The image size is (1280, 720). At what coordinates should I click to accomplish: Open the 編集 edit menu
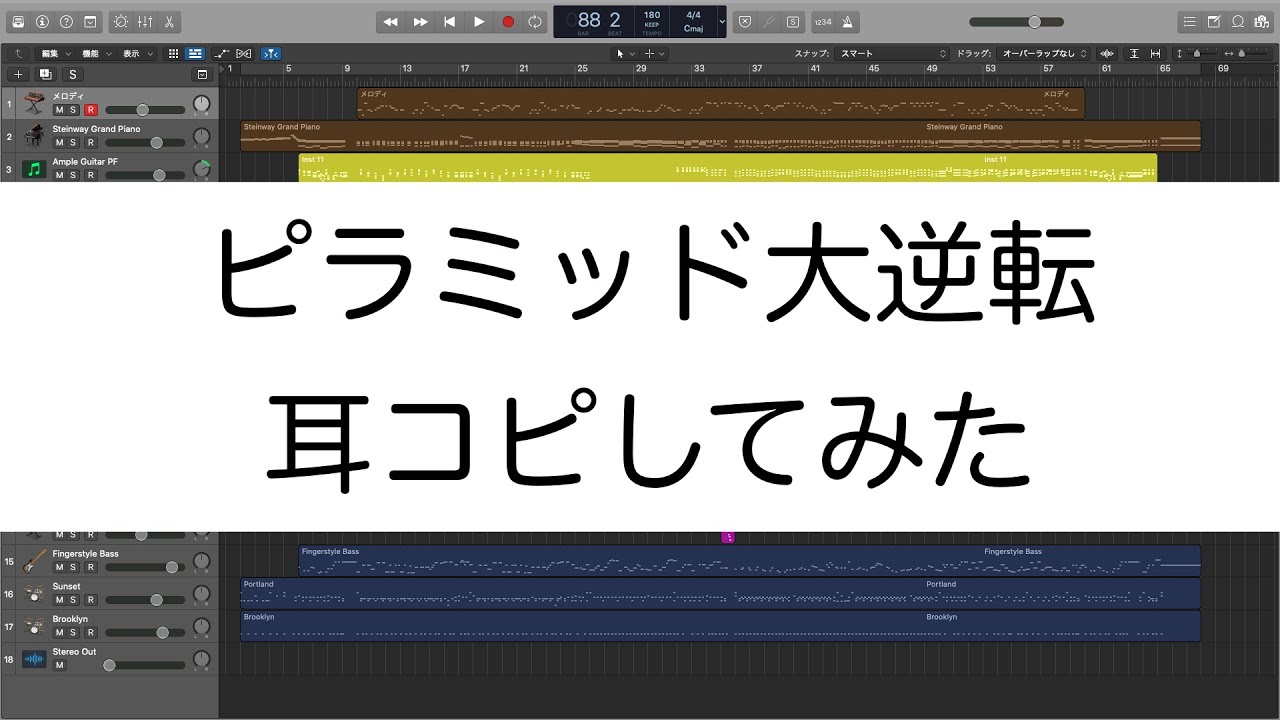55,53
